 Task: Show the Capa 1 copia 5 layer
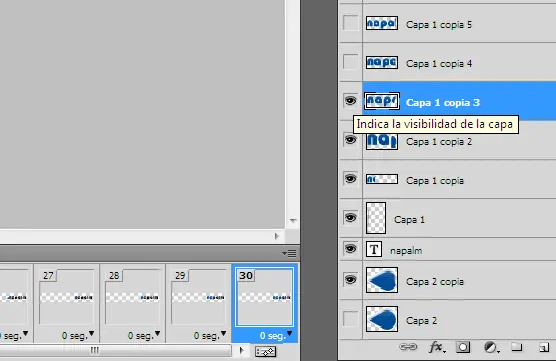pos(351,23)
